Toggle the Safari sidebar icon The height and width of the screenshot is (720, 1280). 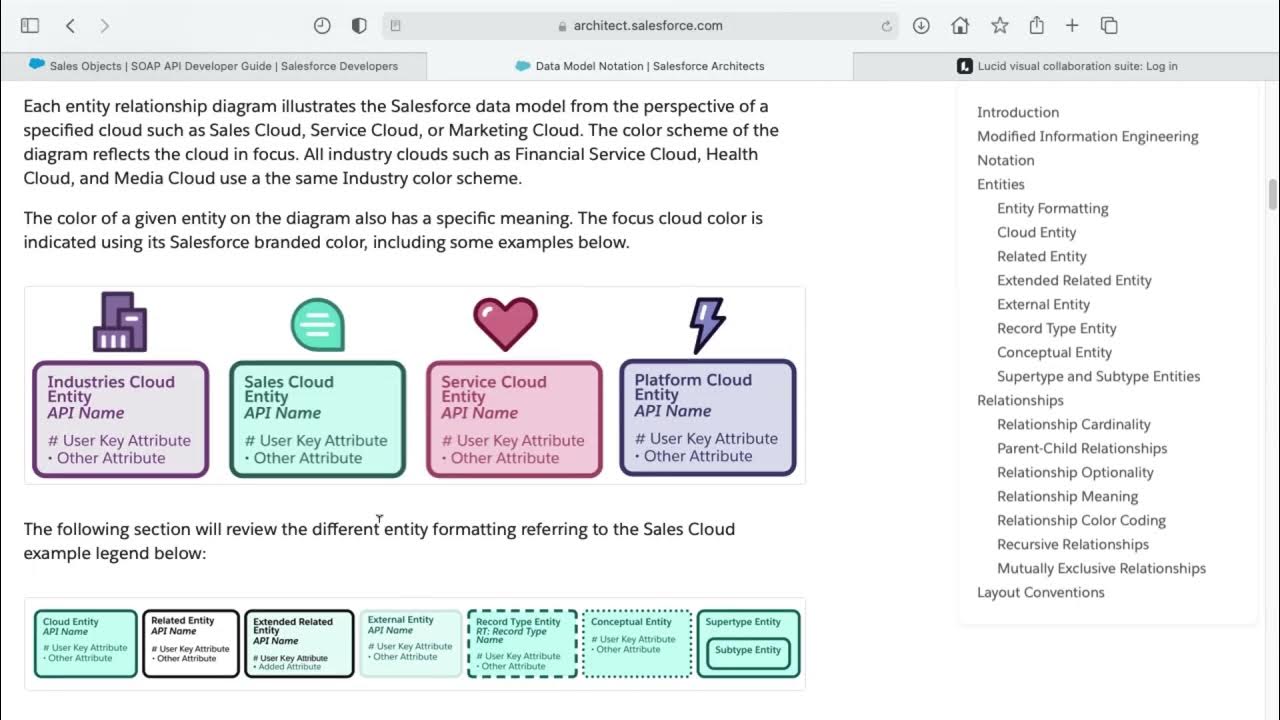(x=30, y=26)
